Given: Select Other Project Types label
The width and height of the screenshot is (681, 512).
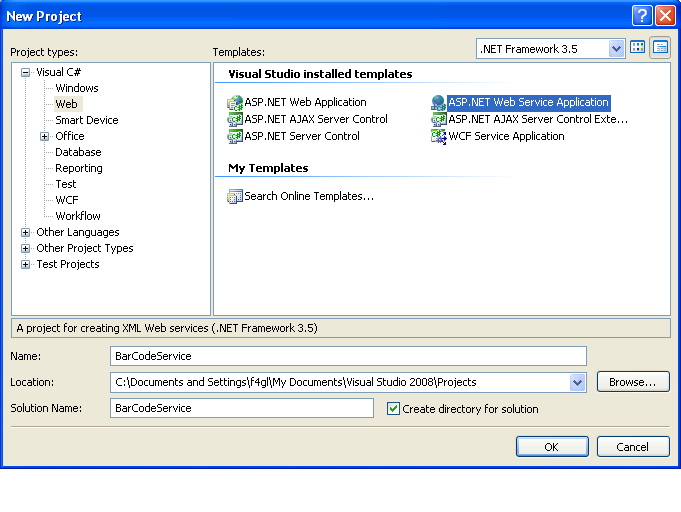Looking at the screenshot, I should [85, 248].
